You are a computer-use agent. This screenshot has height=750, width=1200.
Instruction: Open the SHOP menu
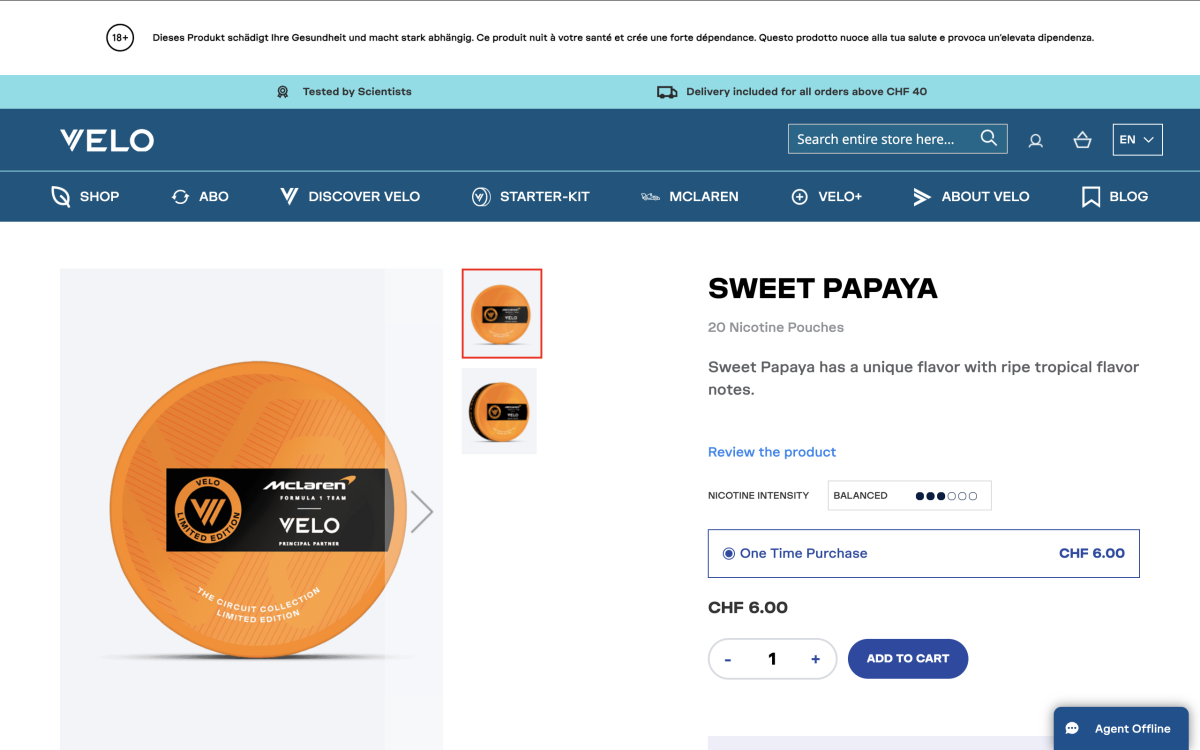coord(85,196)
